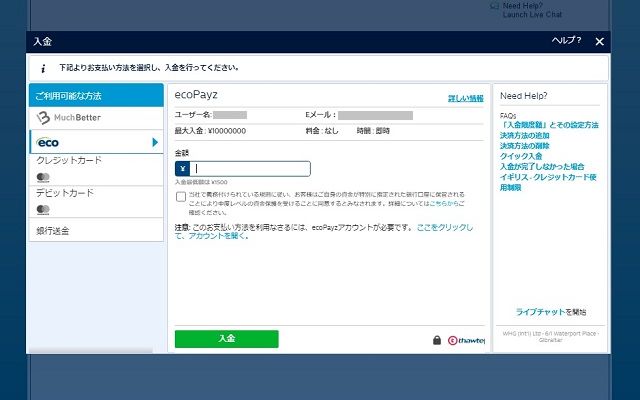Open the クイック入金 FAQ link

521,157
